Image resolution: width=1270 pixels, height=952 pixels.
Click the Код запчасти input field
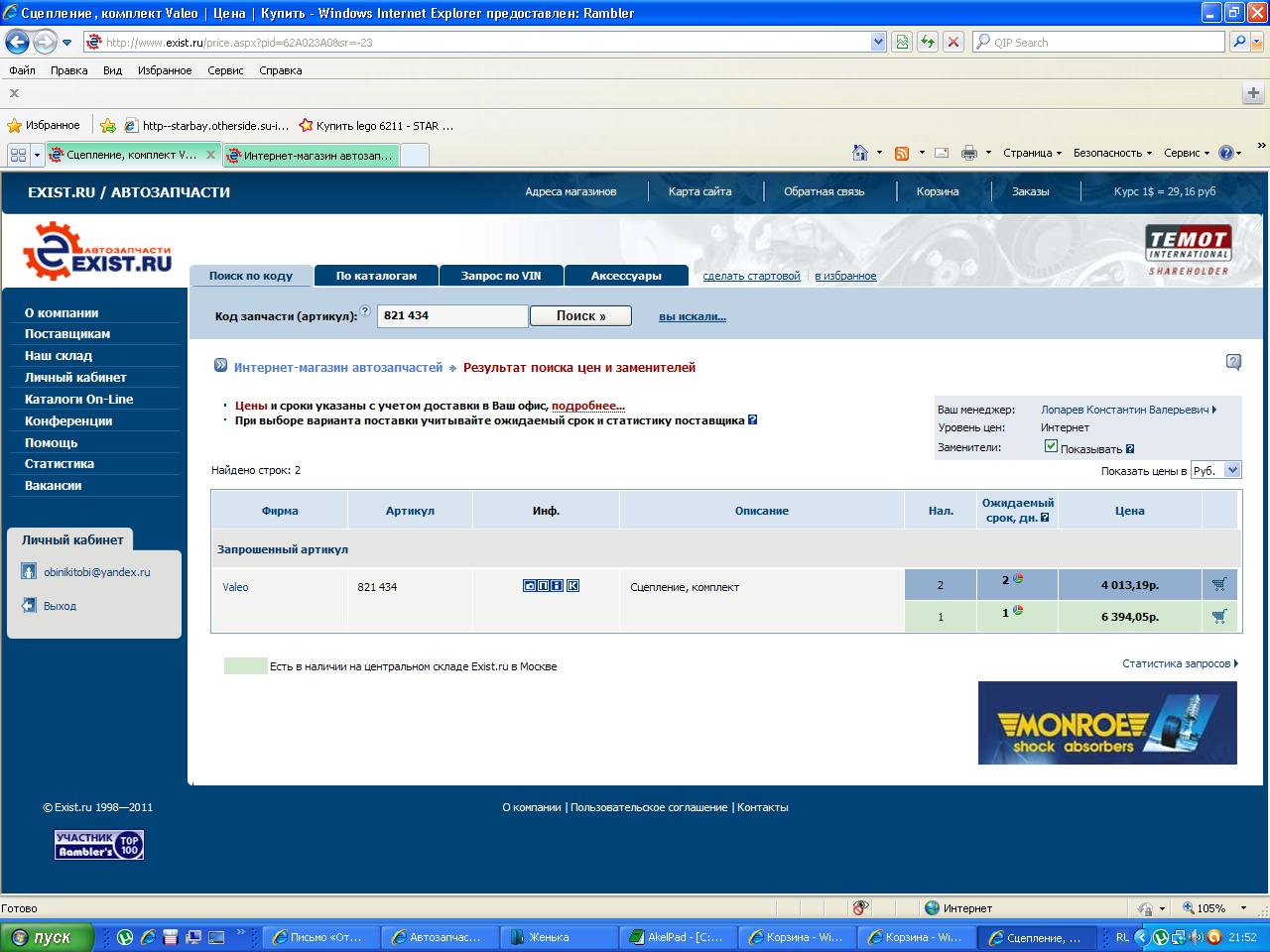(452, 315)
